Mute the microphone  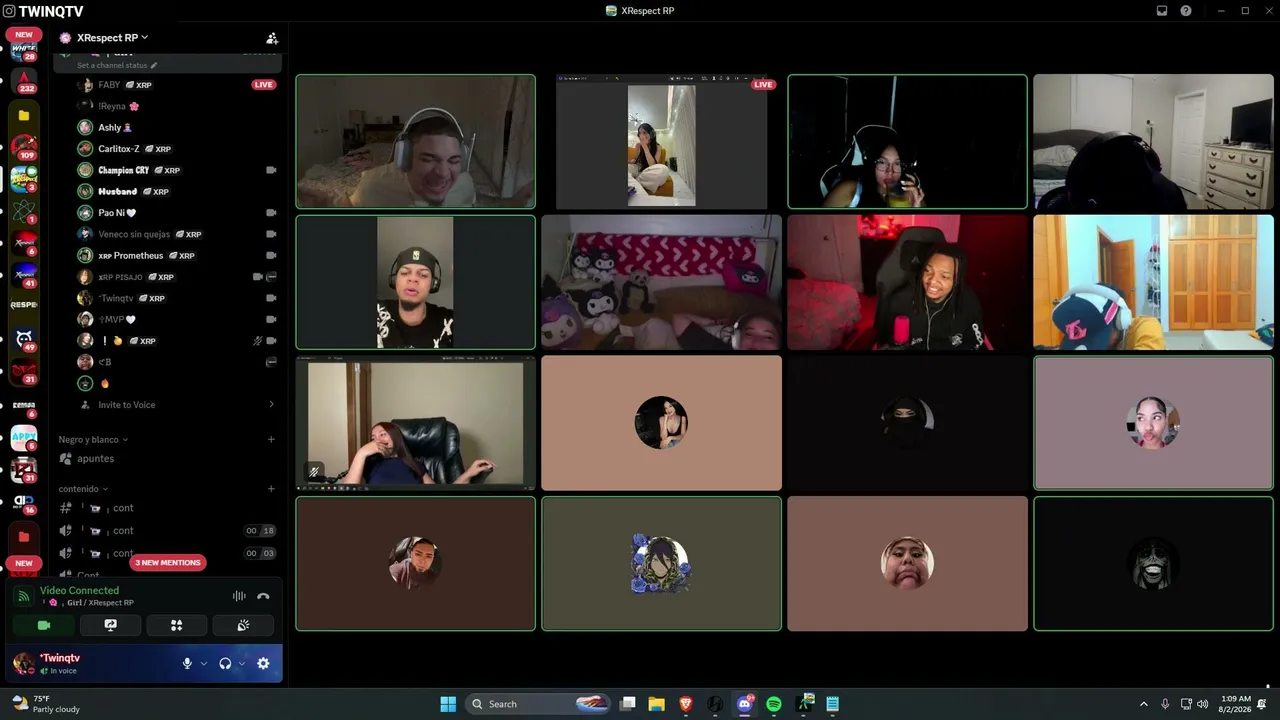(187, 663)
